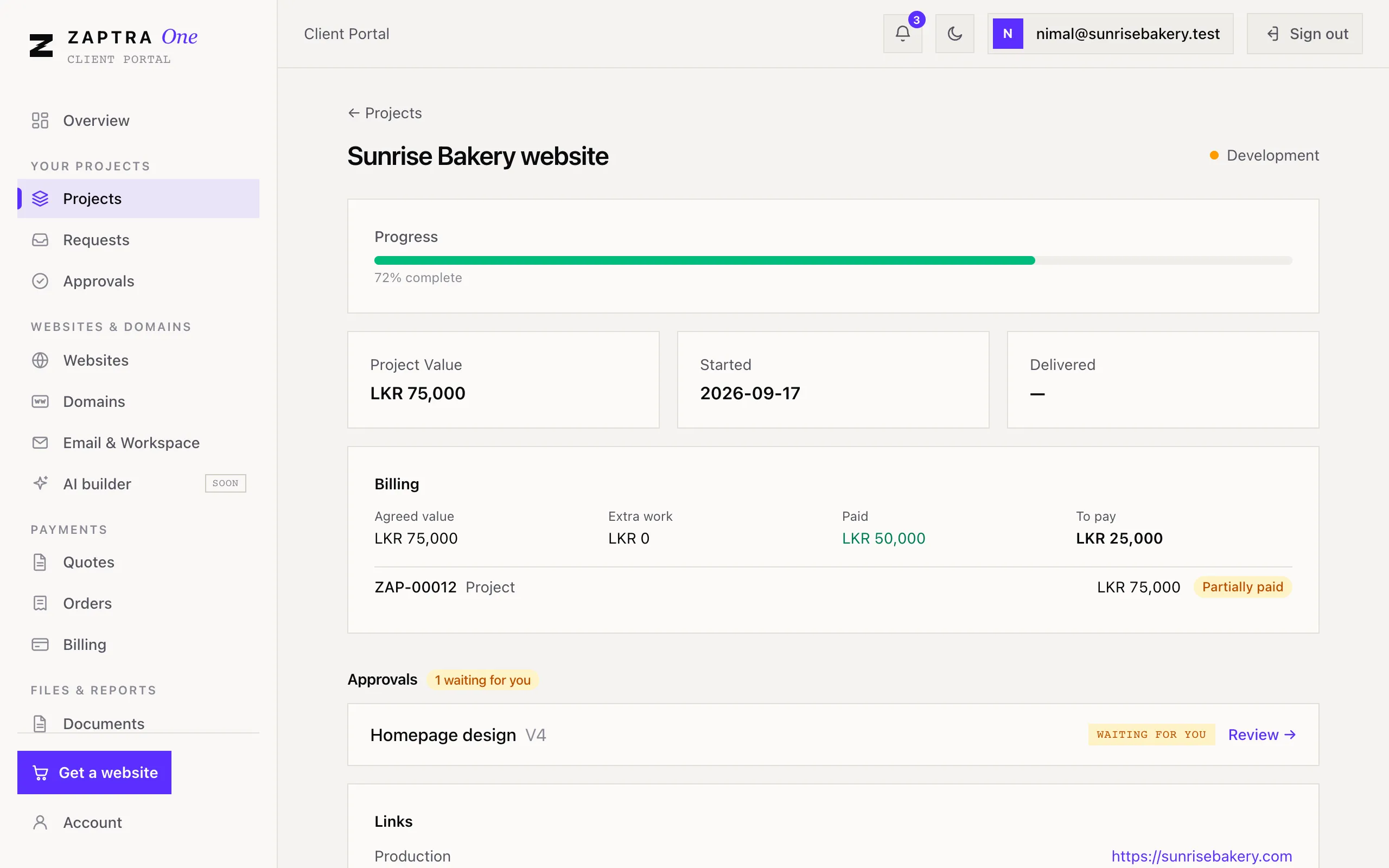This screenshot has height=868, width=1389.
Task: Click the Development status label
Action: click(1264, 156)
